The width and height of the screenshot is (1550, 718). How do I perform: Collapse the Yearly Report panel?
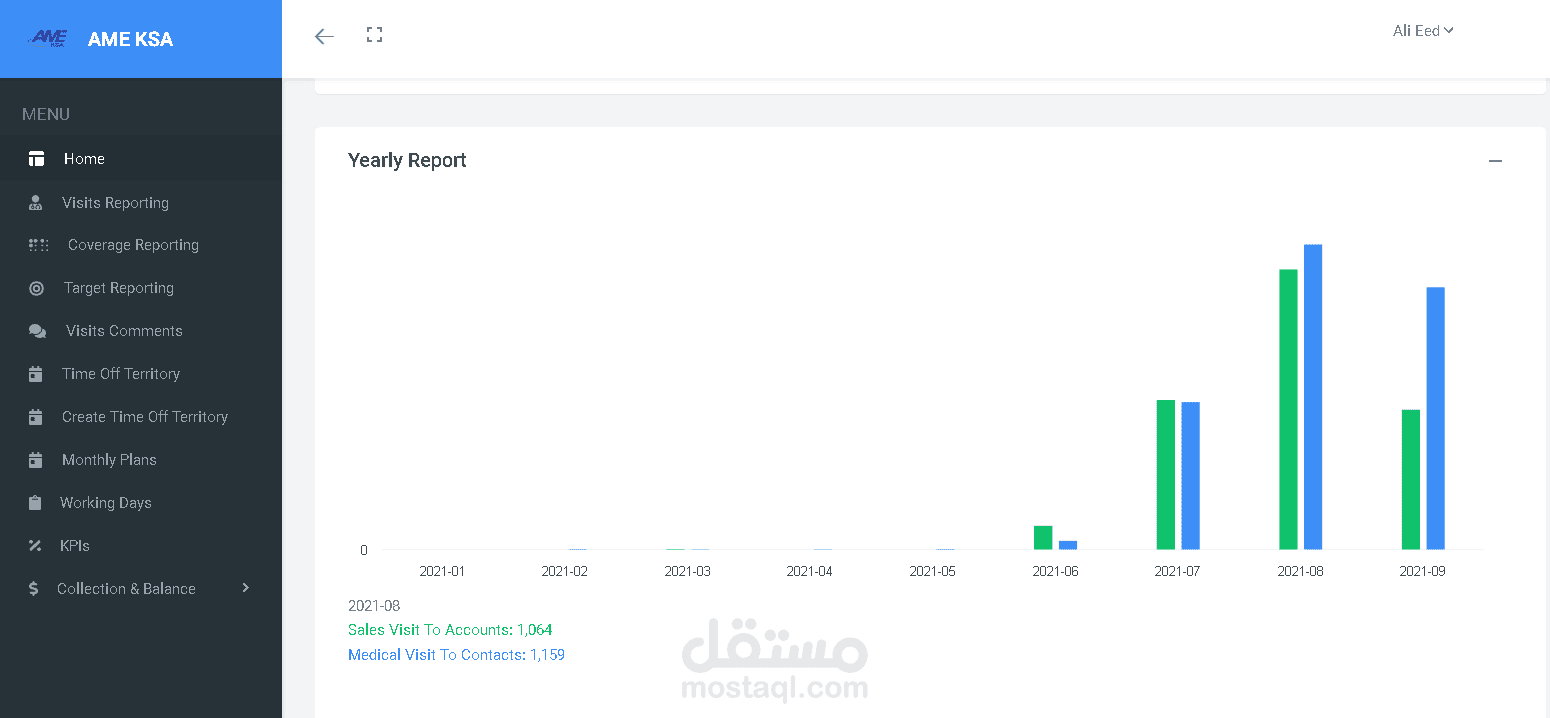click(1495, 160)
